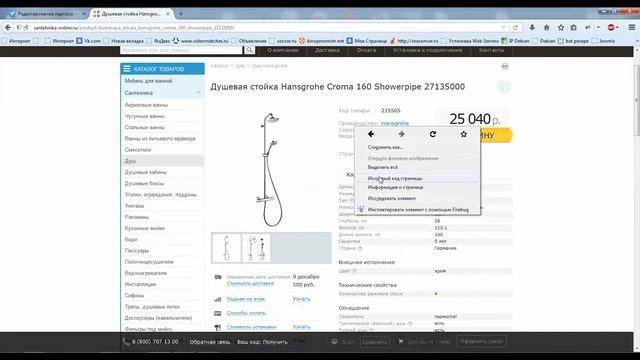Collapse the Сантехника section arrow
This screenshot has width=640, height=360.
[x=199, y=93]
